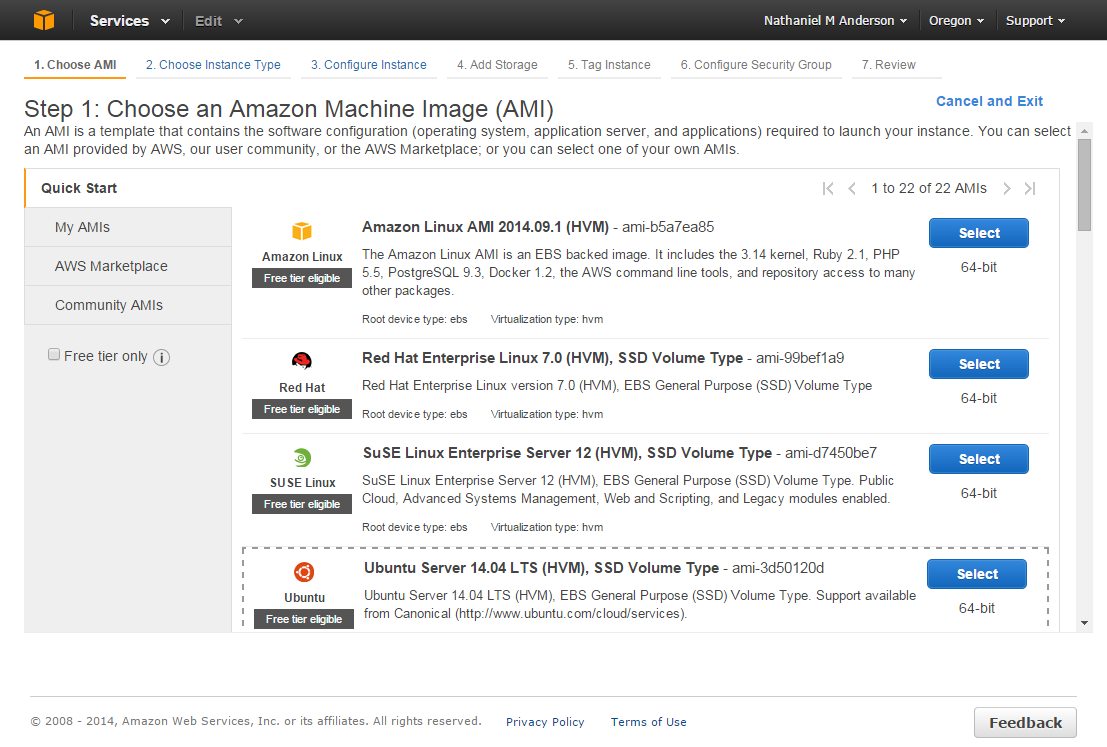
Task: Click 64-bit label under Amazon Linux Select
Action: [x=979, y=268]
